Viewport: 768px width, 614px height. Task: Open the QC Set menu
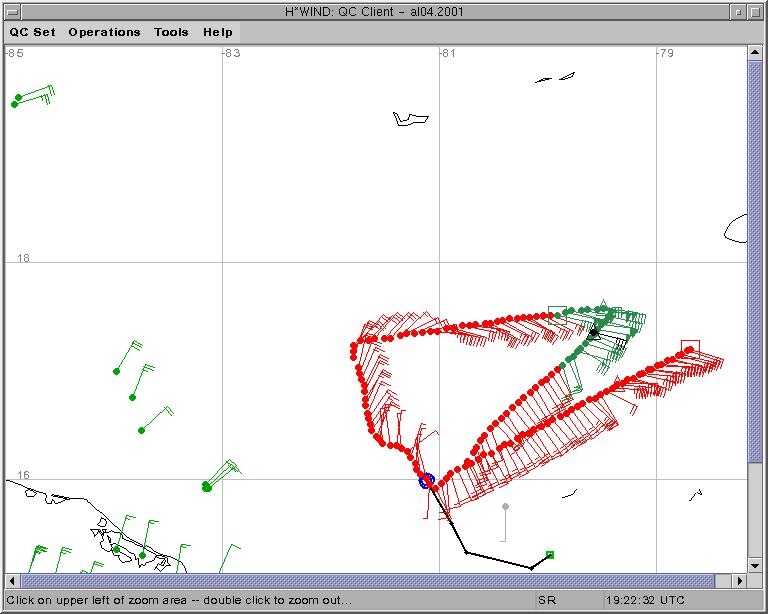pos(33,32)
